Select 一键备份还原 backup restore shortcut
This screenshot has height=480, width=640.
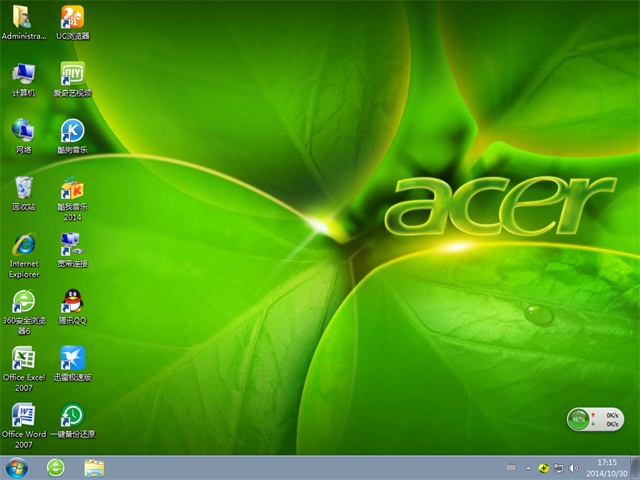[x=72, y=415]
